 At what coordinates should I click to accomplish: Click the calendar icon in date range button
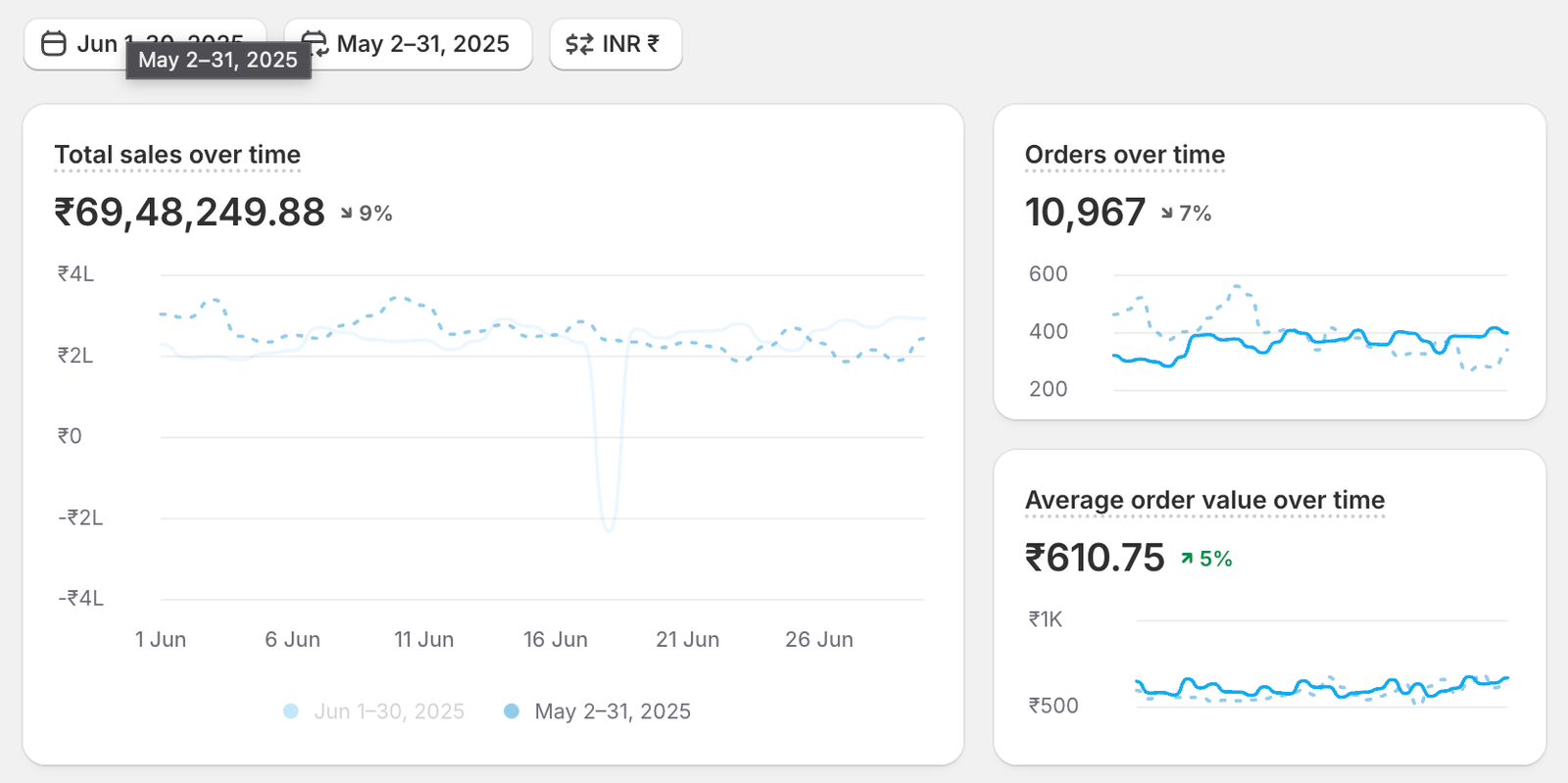click(54, 44)
